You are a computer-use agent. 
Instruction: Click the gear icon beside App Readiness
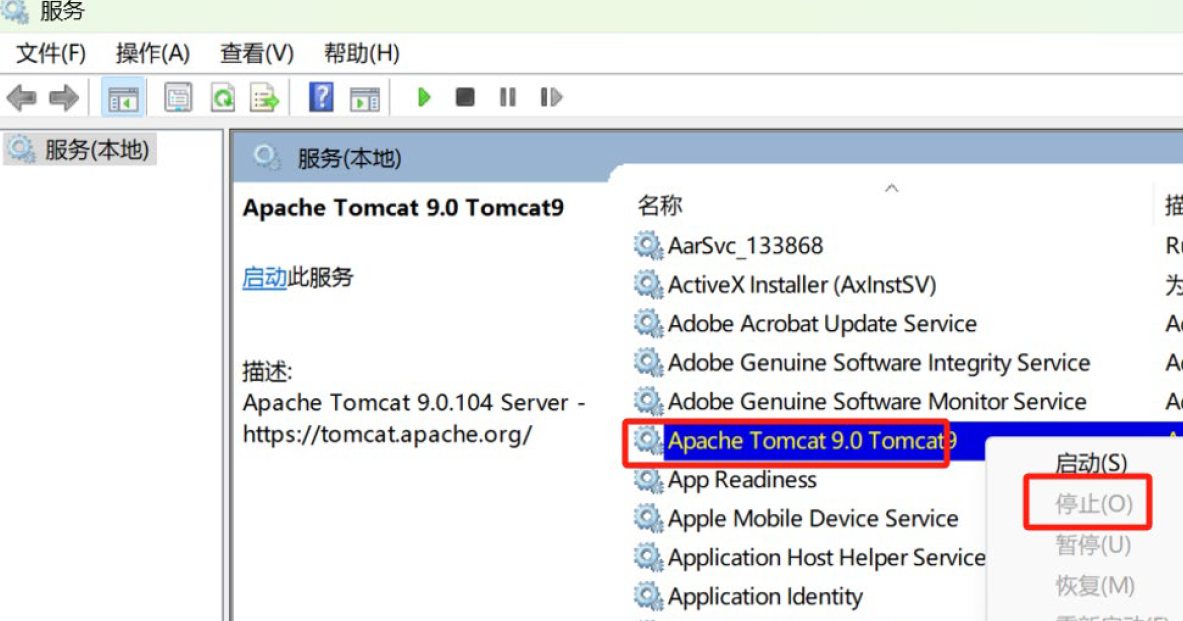coord(647,480)
